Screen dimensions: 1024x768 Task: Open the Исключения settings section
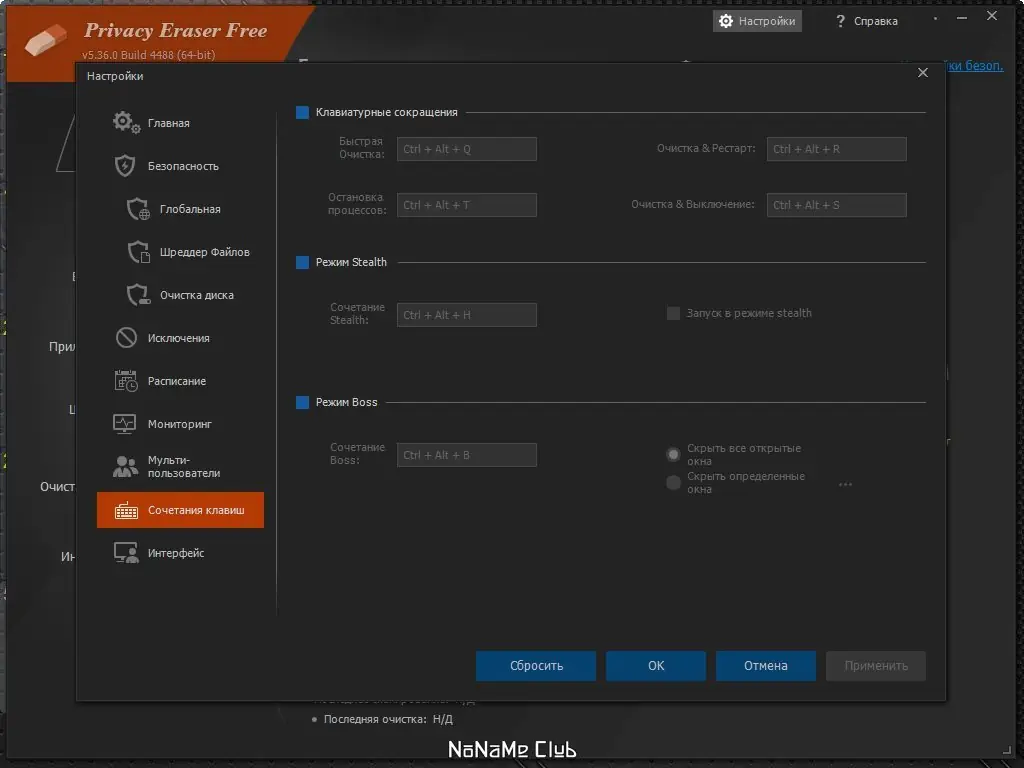tap(180, 338)
